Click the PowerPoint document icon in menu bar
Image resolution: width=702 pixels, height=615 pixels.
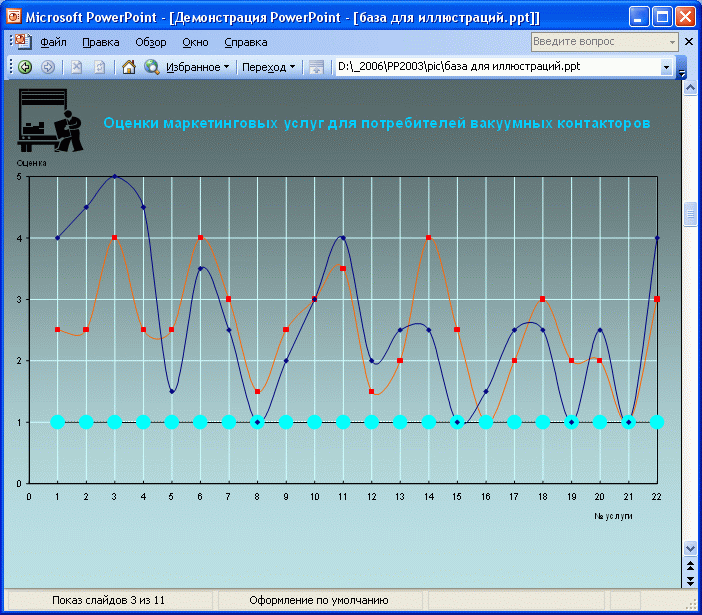point(23,41)
